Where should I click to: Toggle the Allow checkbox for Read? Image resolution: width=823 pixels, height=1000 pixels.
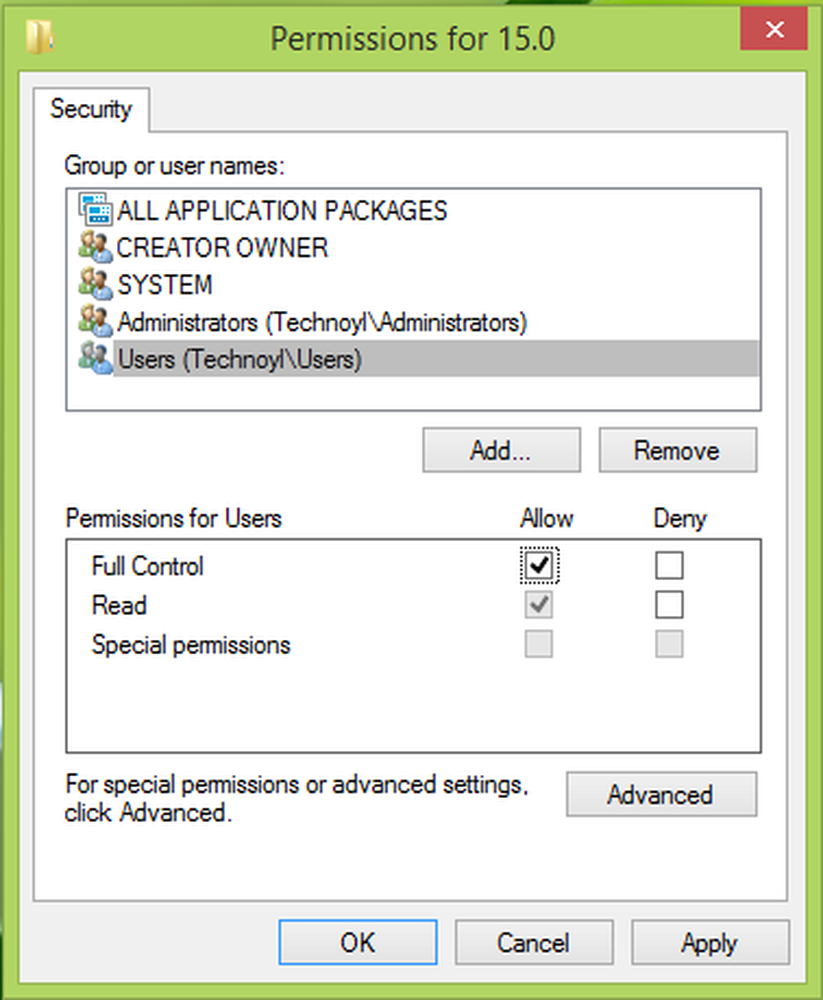pos(539,605)
